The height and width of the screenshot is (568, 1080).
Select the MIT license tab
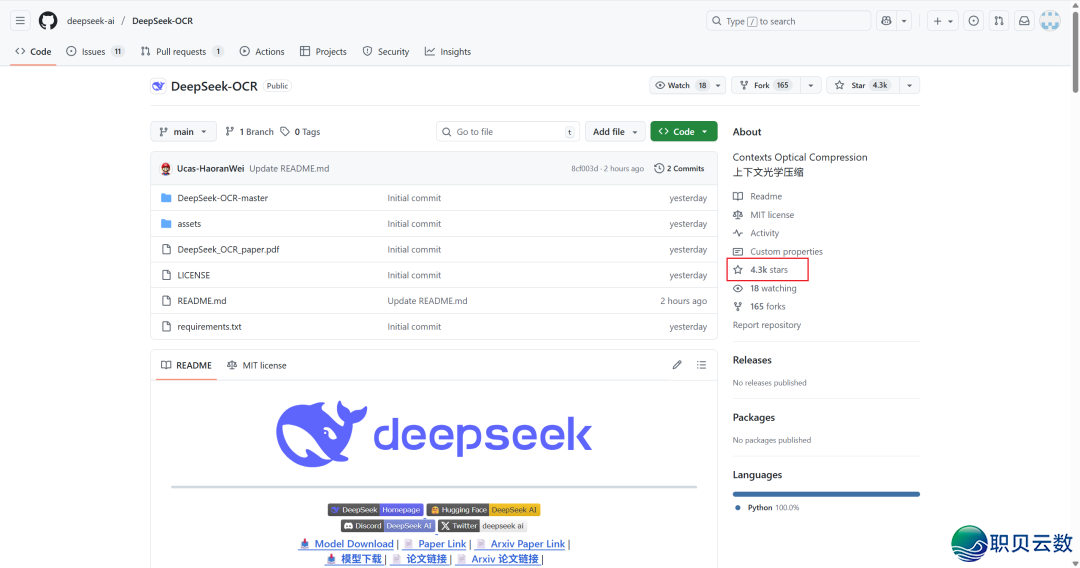pos(257,366)
